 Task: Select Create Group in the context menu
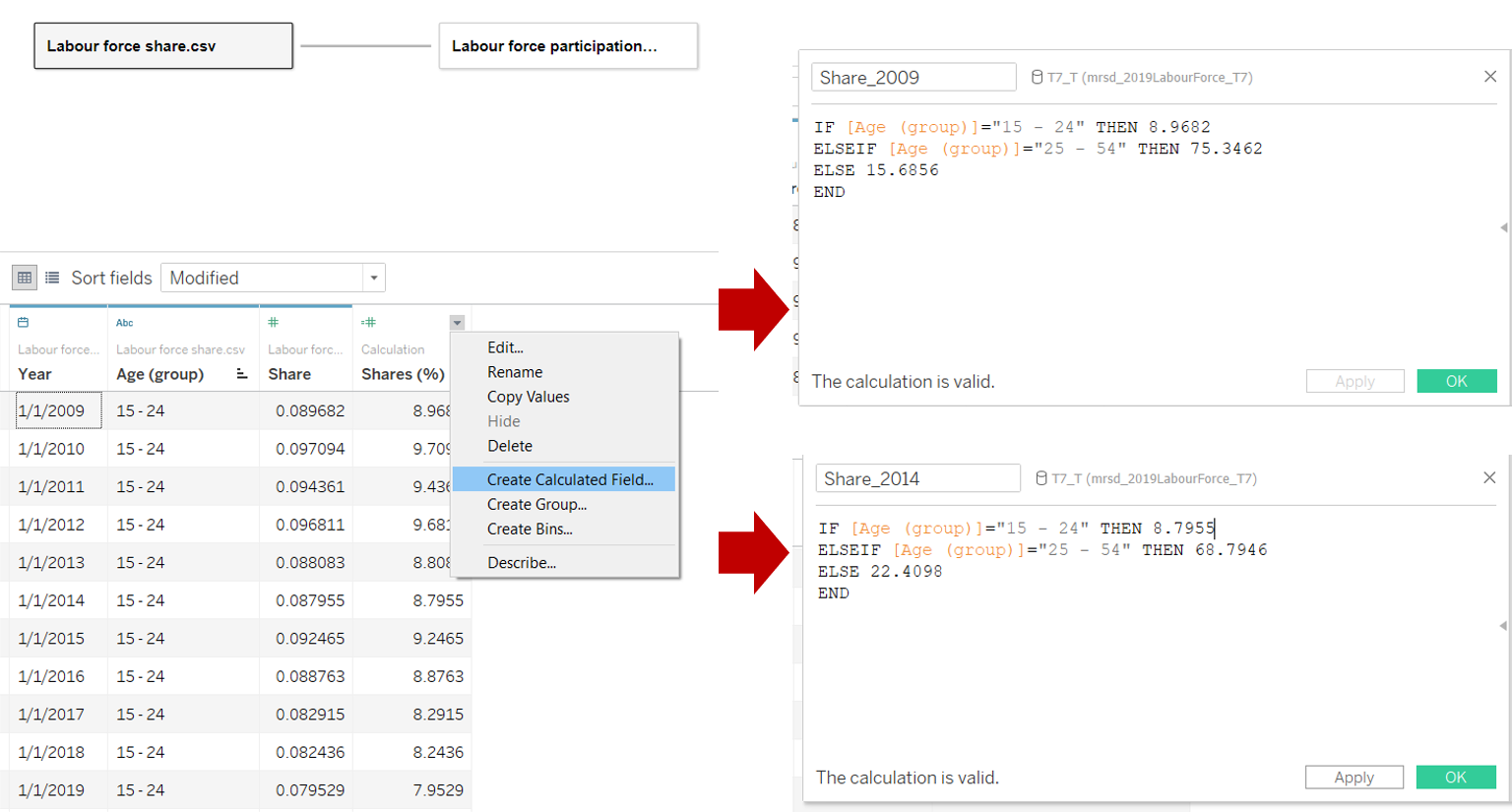536,504
